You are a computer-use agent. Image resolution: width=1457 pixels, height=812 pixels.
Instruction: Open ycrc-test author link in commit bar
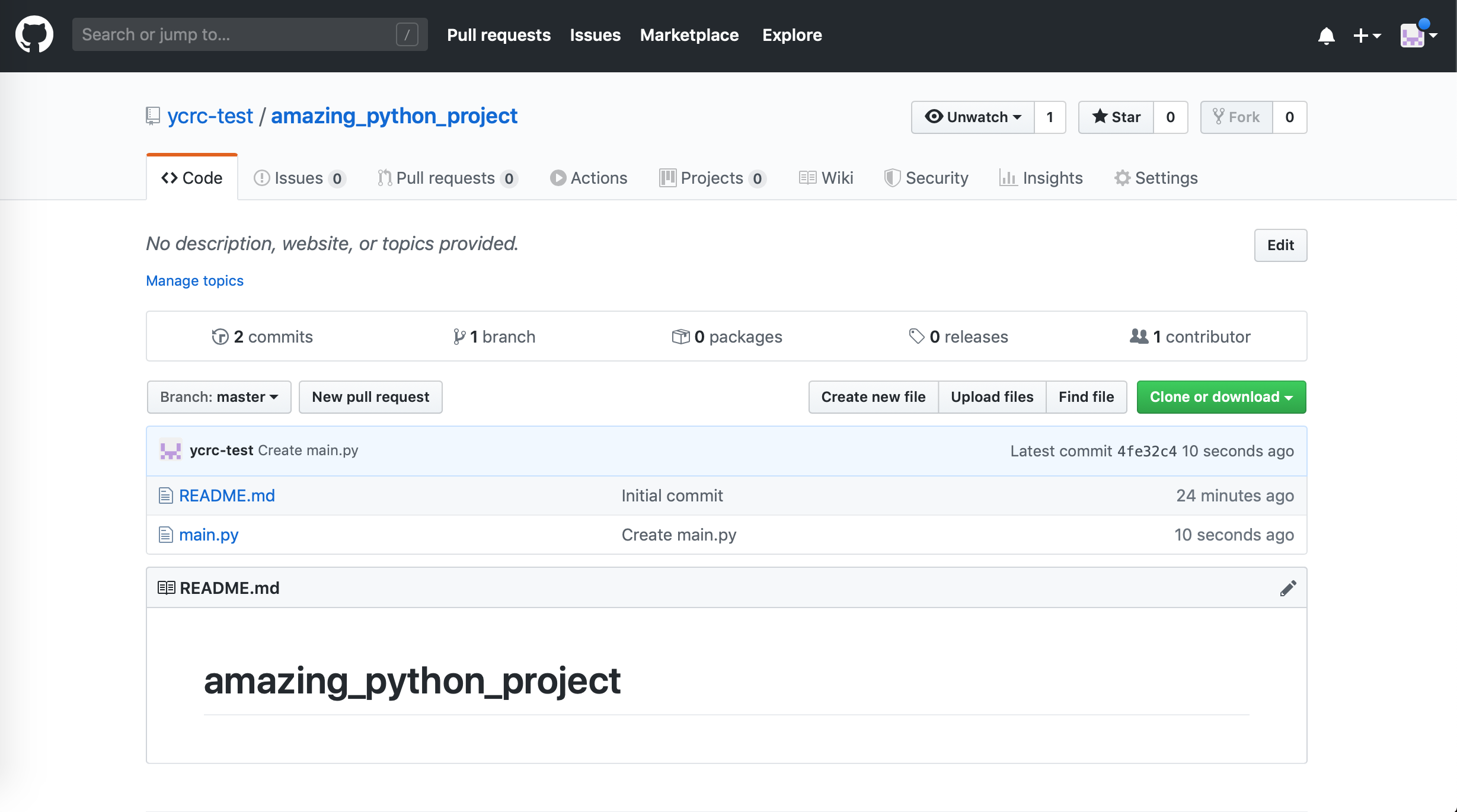click(x=222, y=450)
